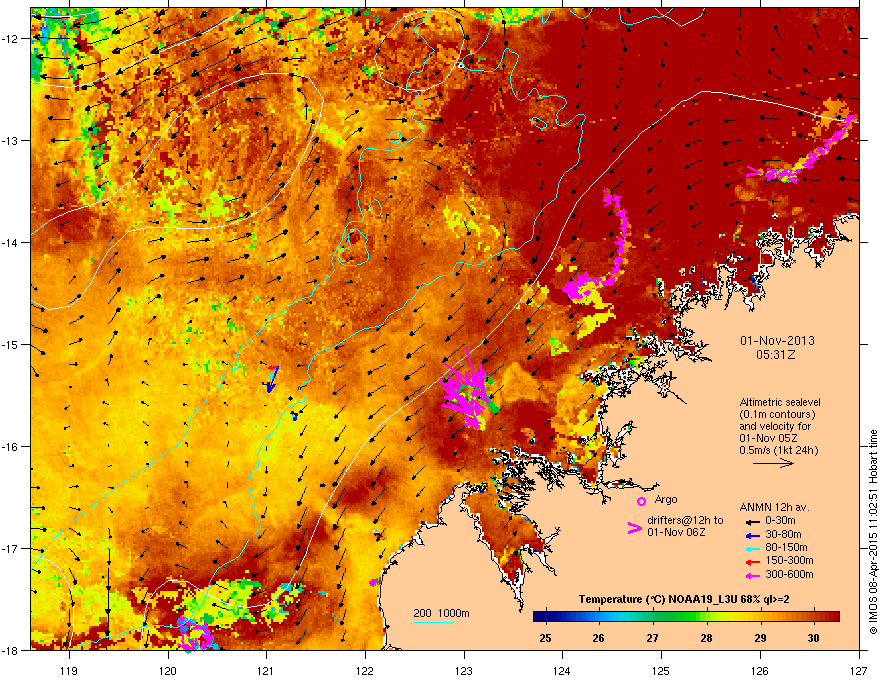Click the latitude label -15
This screenshot has width=880, height=680.
[x=10, y=344]
